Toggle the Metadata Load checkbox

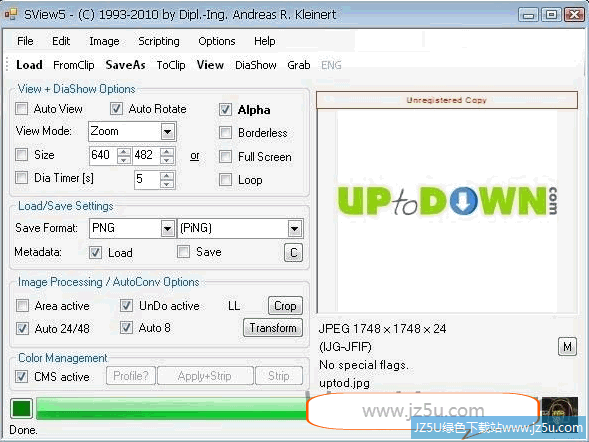tap(95, 252)
